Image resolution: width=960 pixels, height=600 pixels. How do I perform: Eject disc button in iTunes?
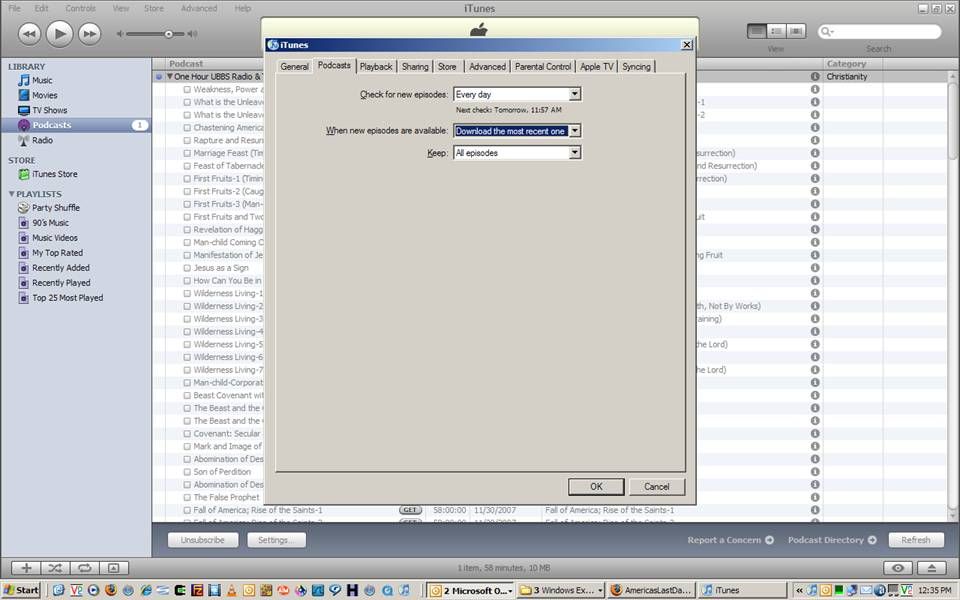pyautogui.click(x=931, y=568)
